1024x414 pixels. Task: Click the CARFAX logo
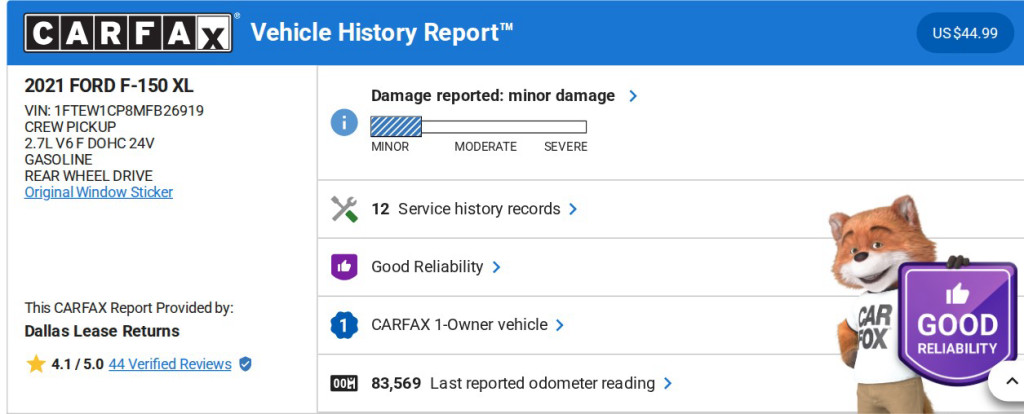point(129,33)
